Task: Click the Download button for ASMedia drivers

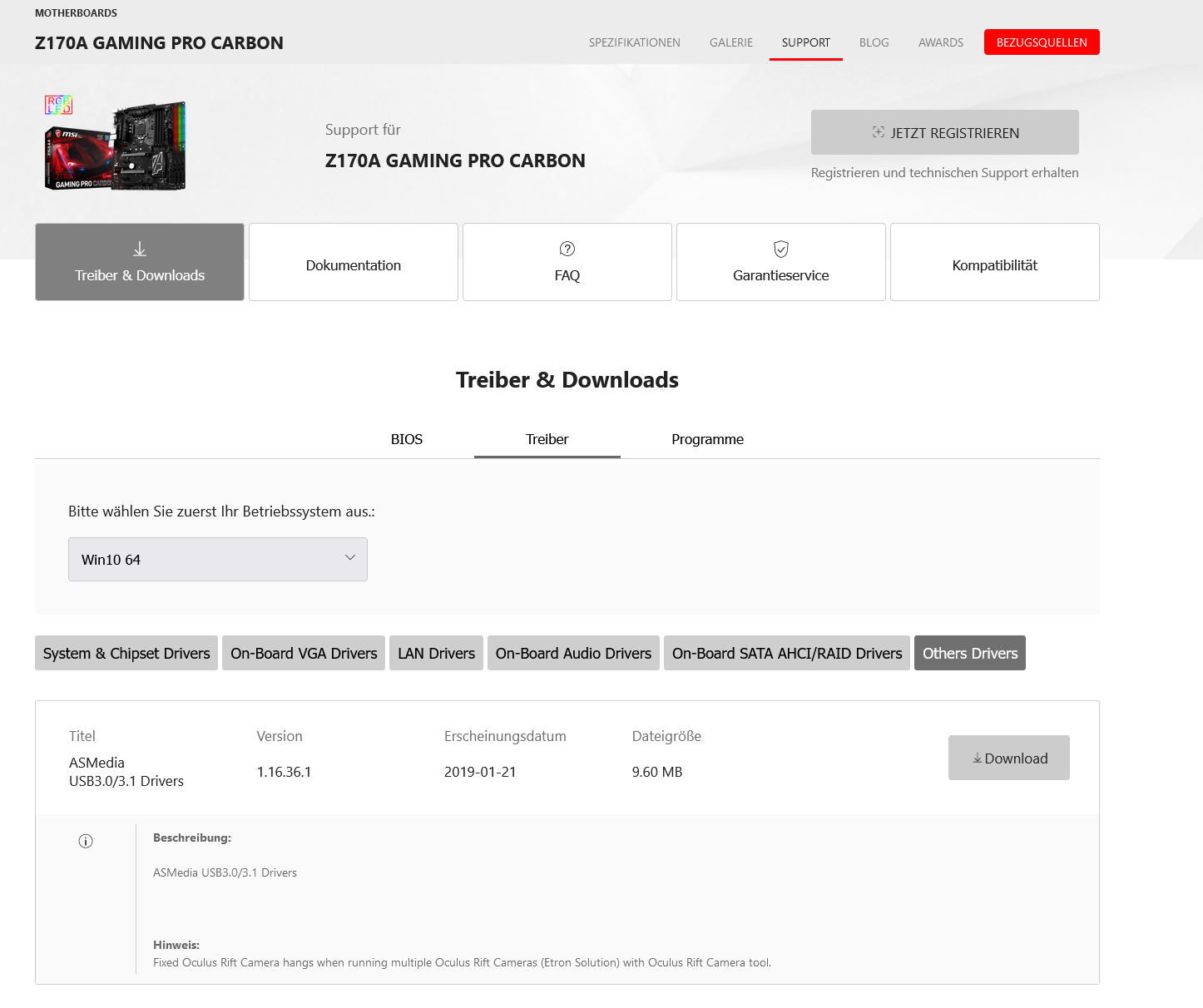Action: coord(1008,758)
